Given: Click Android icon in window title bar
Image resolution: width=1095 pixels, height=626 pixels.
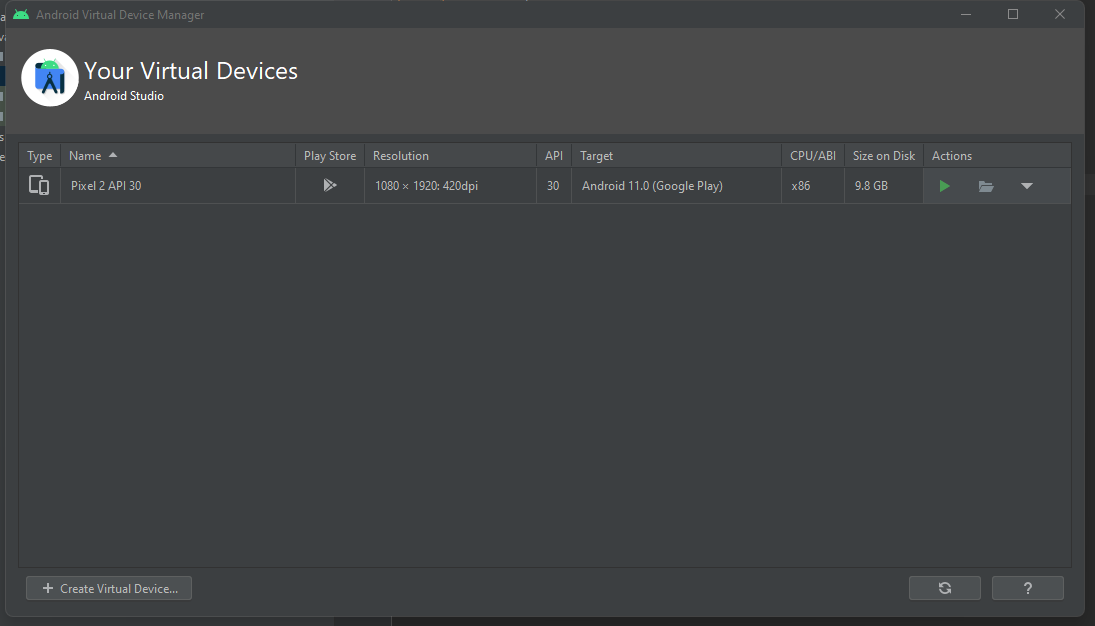Looking at the screenshot, I should point(21,14).
